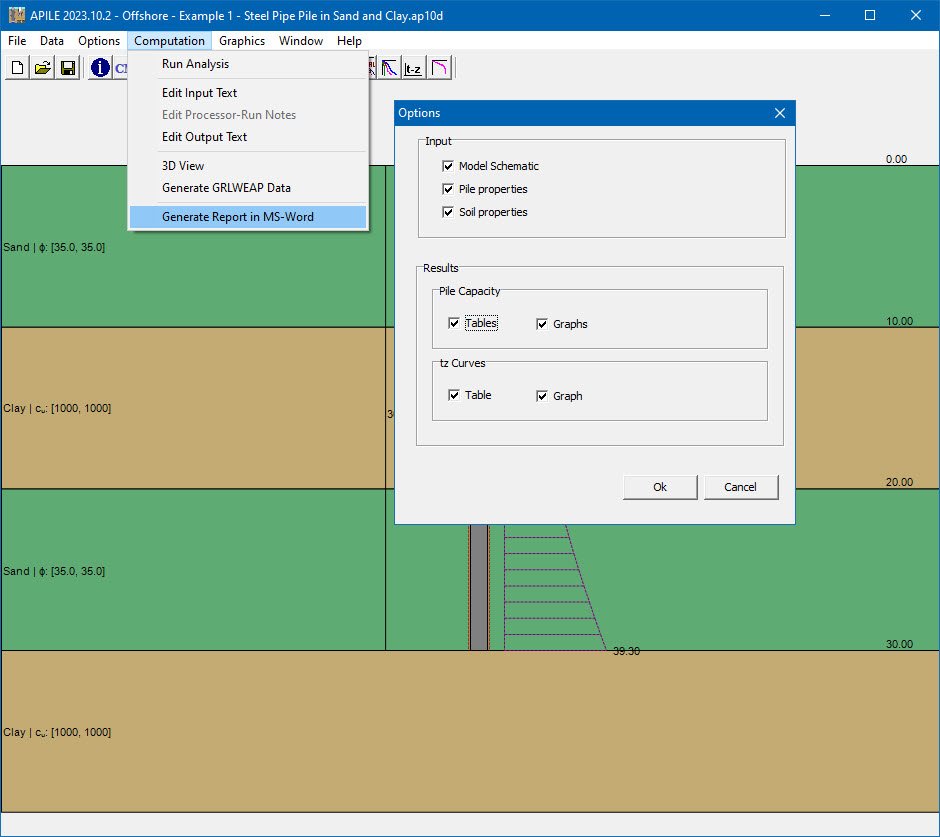Create a new file with the New icon
The height and width of the screenshot is (837, 940).
[x=17, y=67]
